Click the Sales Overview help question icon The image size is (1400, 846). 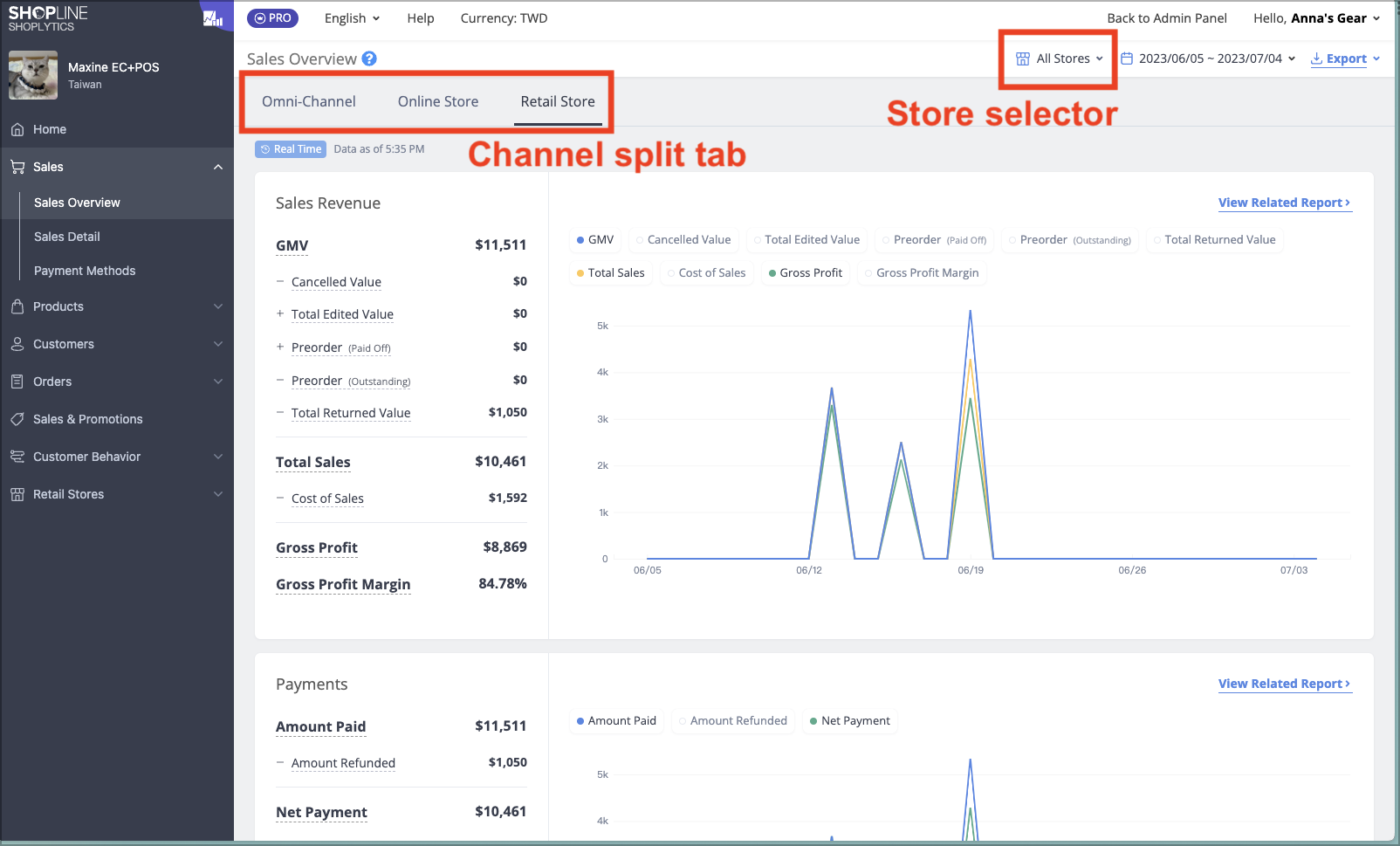click(x=369, y=58)
